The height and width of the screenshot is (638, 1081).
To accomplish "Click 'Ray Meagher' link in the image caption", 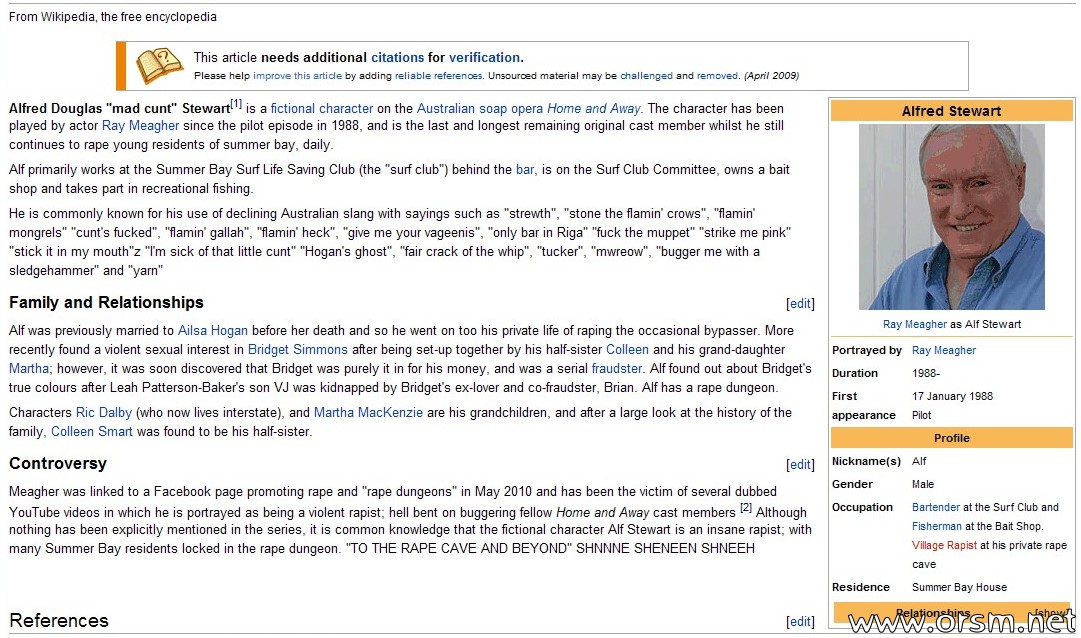I will click(915, 324).
